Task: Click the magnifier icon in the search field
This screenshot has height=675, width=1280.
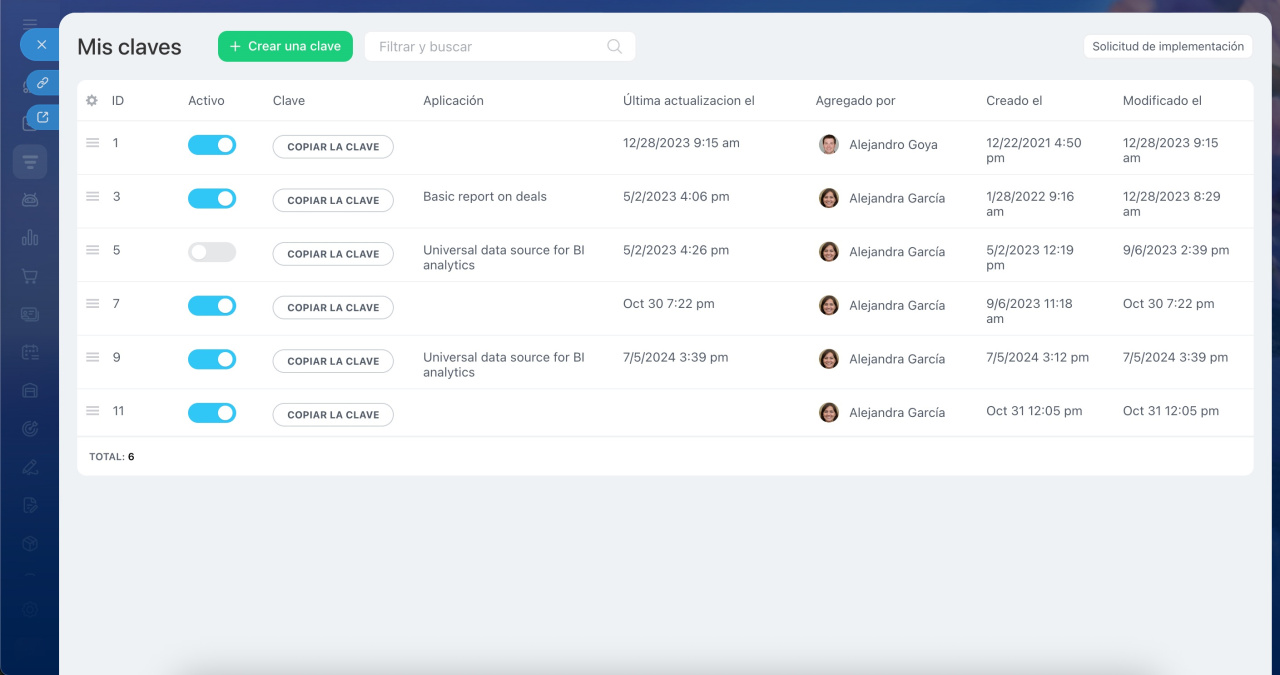Action: pos(614,46)
